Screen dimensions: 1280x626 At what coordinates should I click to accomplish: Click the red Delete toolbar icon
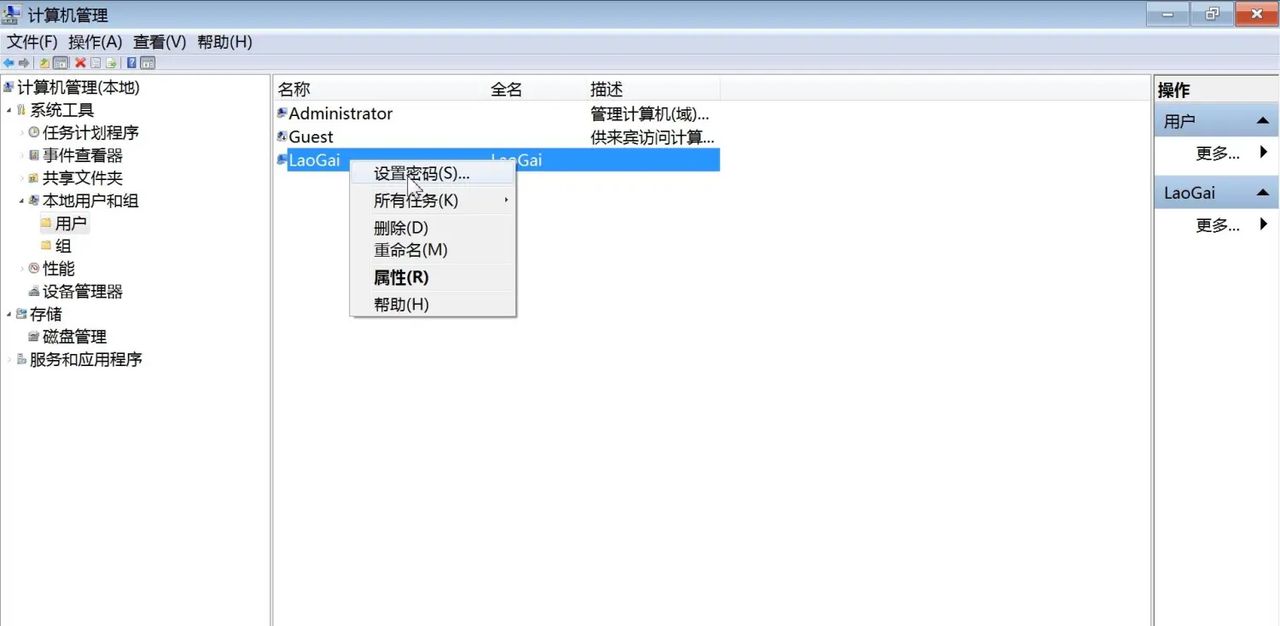[x=79, y=62]
